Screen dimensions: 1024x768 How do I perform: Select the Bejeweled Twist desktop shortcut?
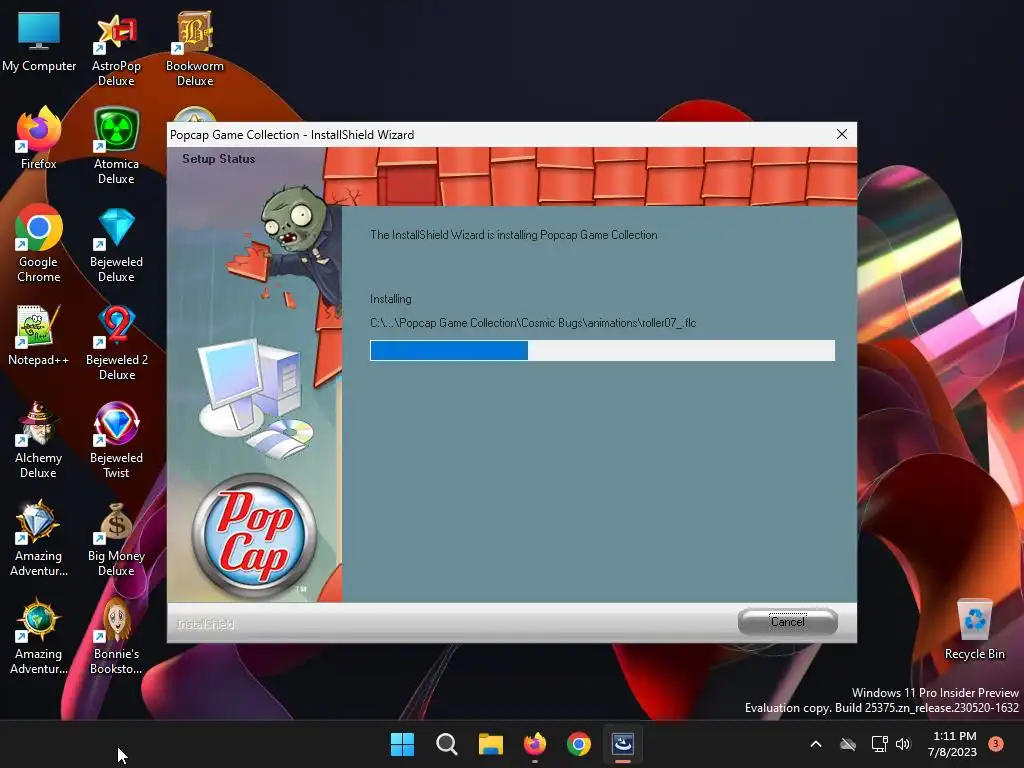click(x=116, y=440)
